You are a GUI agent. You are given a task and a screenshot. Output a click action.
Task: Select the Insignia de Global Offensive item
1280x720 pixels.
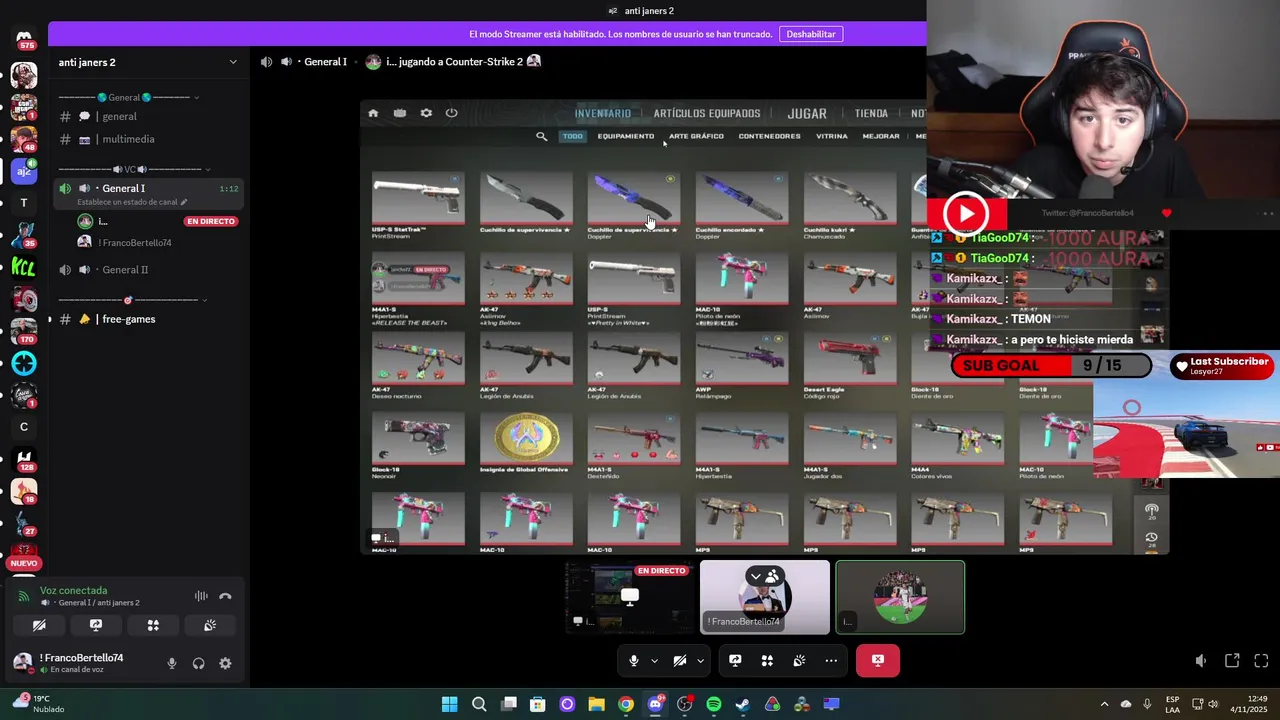526,444
